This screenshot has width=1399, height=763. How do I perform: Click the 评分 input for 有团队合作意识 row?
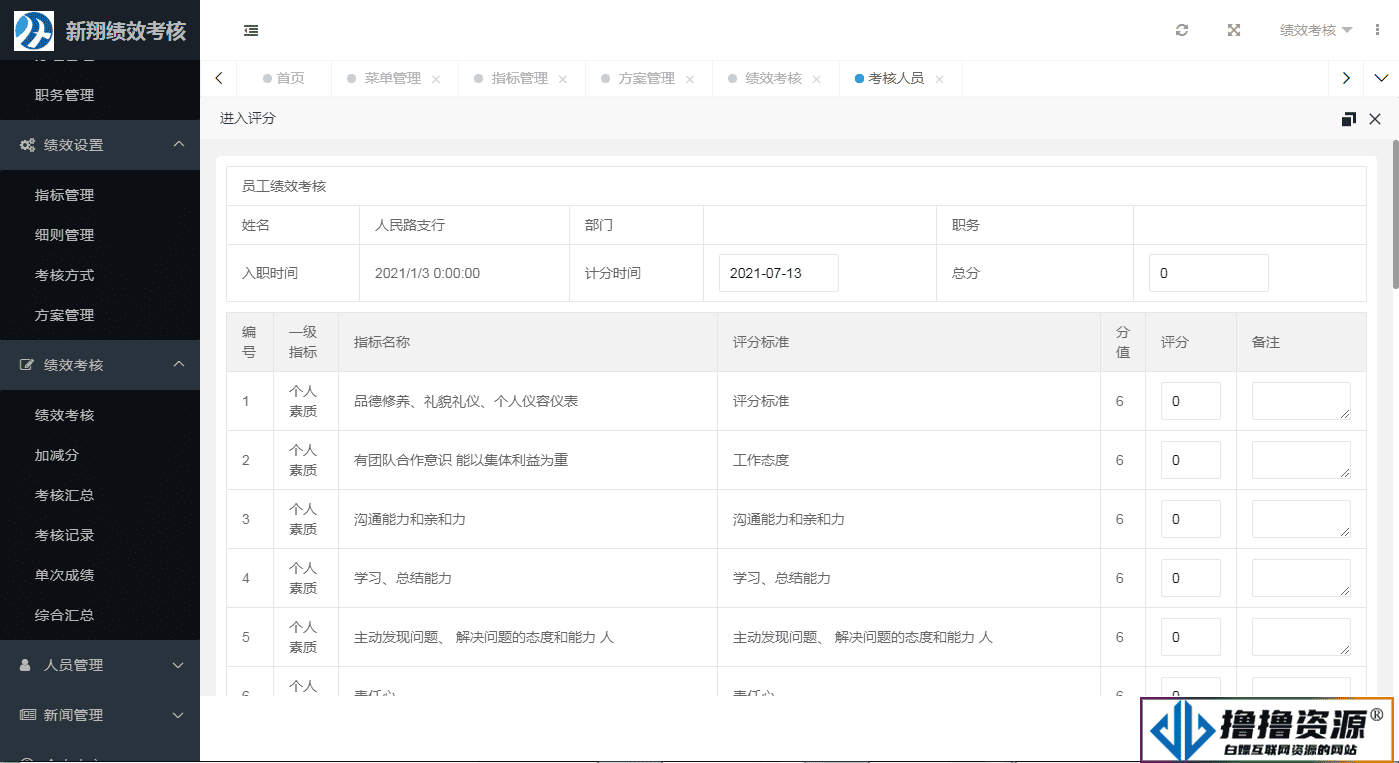pyautogui.click(x=1191, y=460)
